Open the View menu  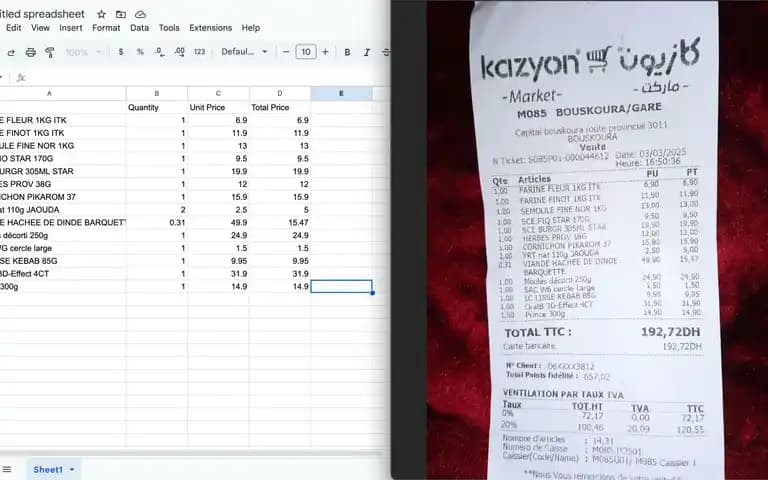[40, 28]
